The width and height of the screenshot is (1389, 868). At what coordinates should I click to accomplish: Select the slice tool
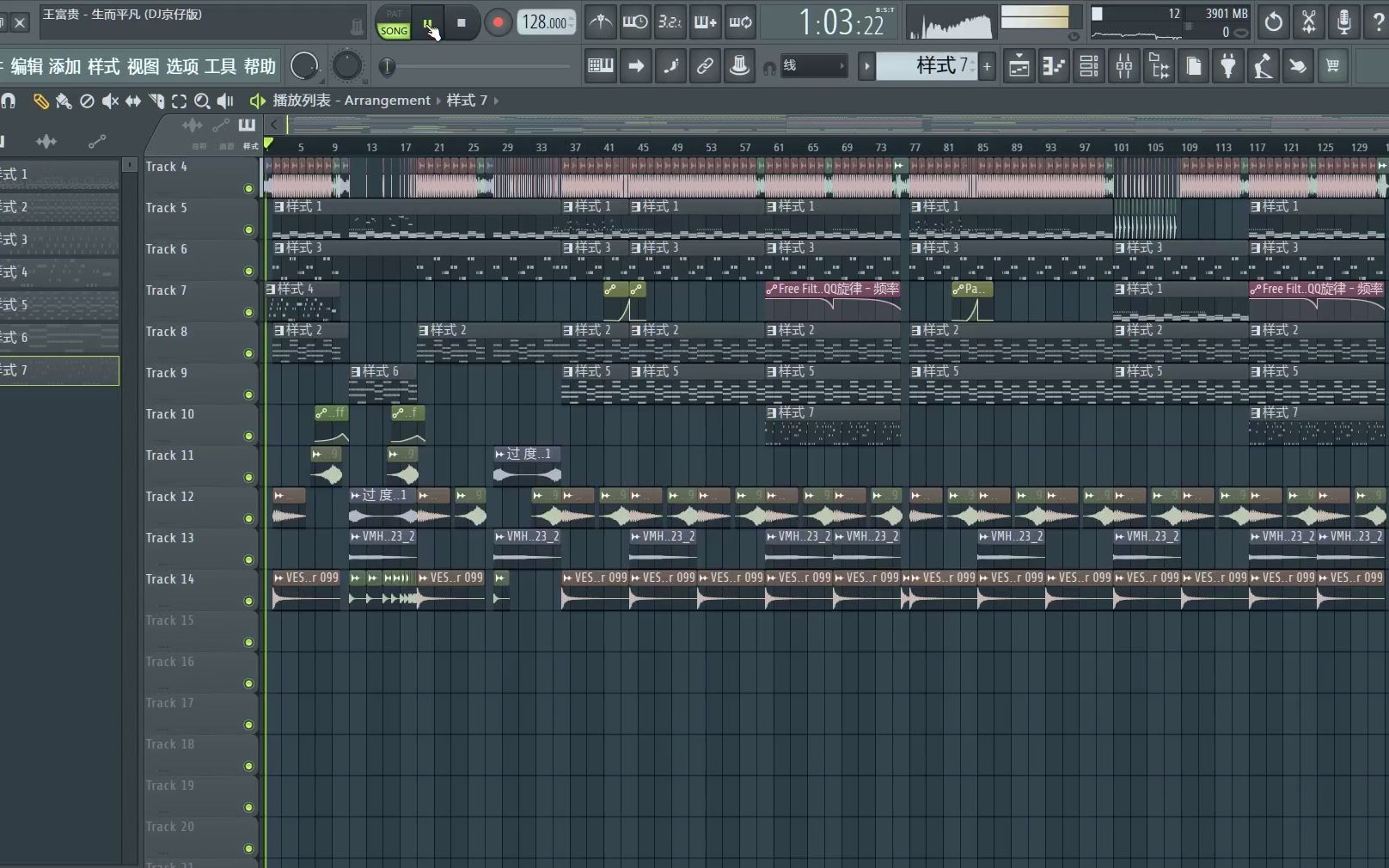click(156, 101)
